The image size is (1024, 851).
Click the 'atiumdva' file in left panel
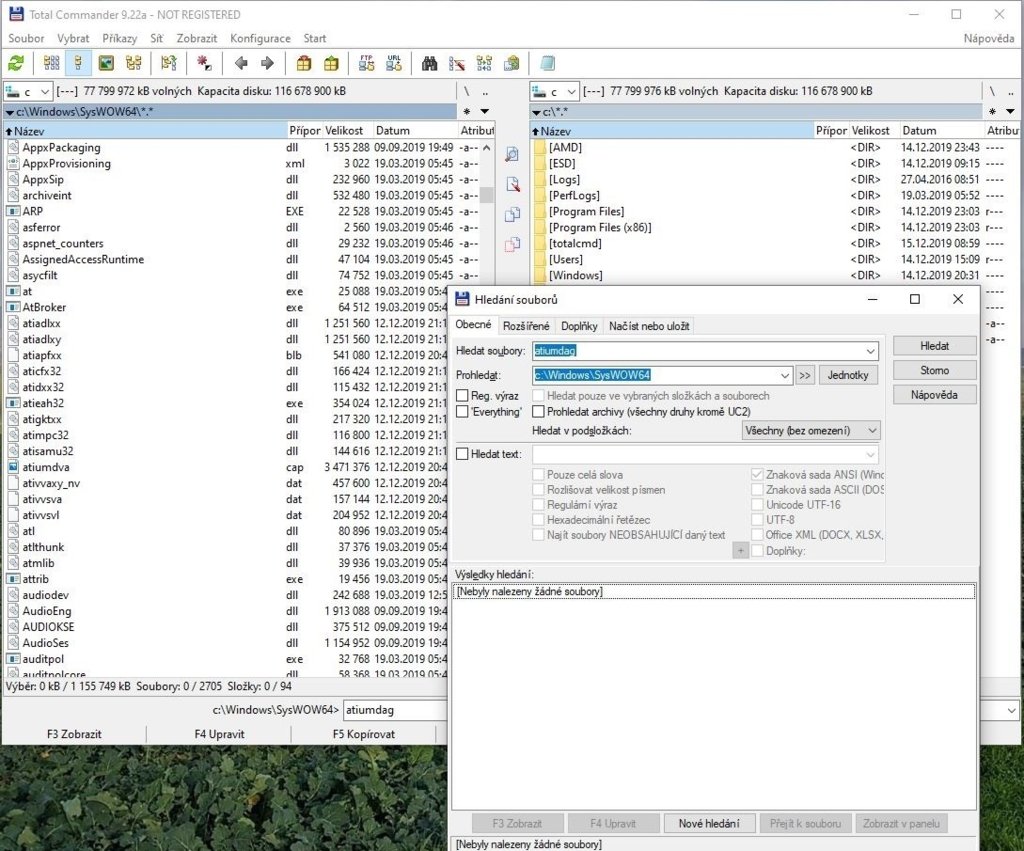pyautogui.click(x=49, y=467)
